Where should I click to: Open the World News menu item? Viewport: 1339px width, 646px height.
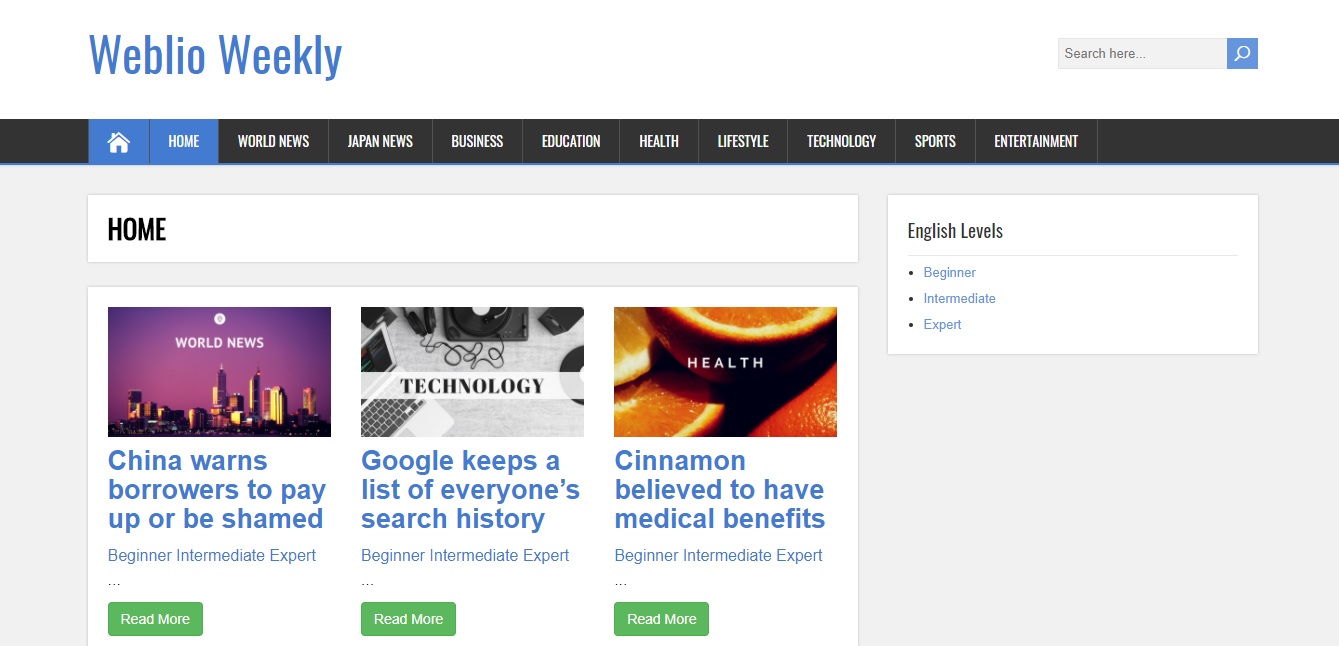coord(273,142)
